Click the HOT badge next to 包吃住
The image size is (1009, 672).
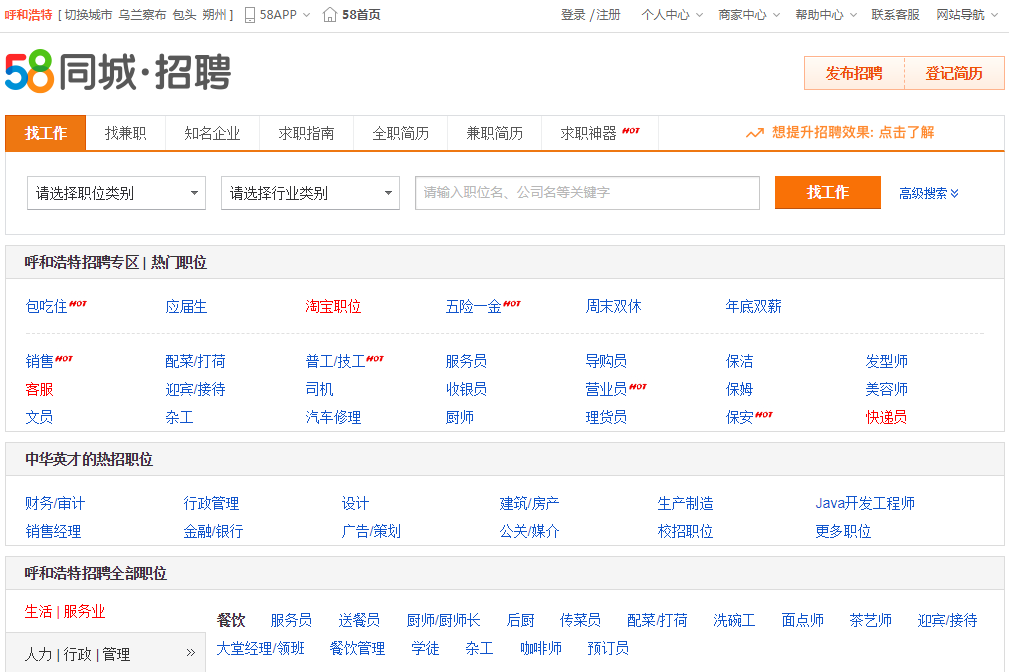[78, 303]
